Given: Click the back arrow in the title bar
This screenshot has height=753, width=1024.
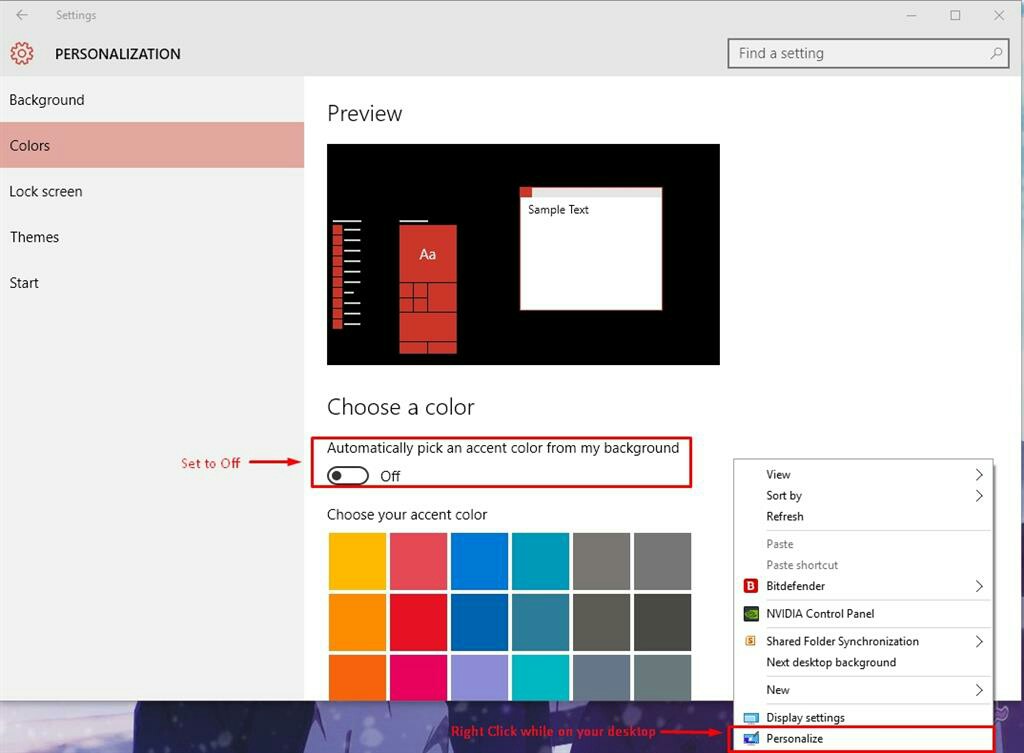Looking at the screenshot, I should pos(22,15).
